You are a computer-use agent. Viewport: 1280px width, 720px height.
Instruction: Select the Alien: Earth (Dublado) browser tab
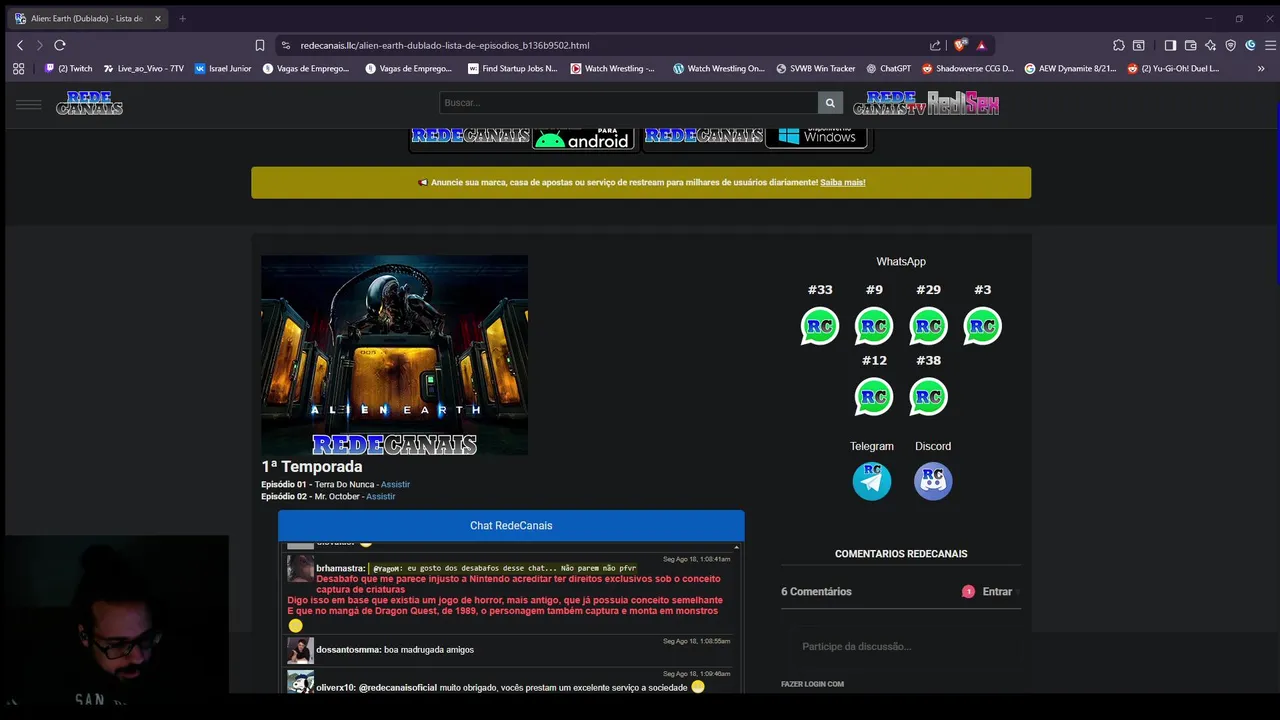[x=87, y=18]
